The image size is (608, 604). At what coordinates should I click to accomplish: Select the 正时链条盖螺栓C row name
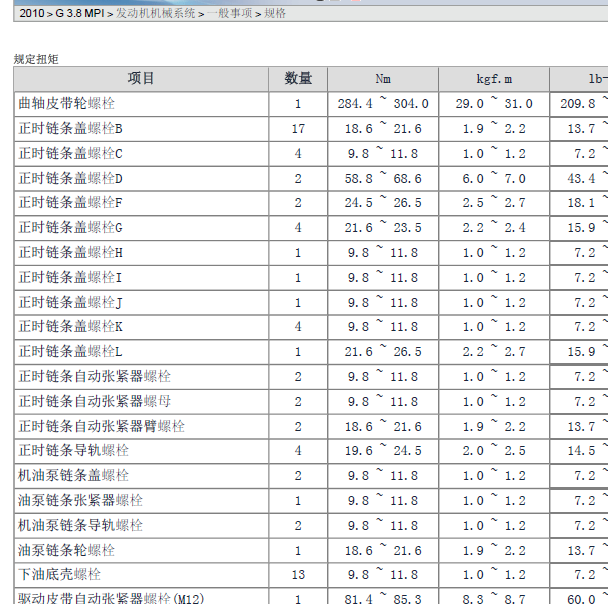point(70,154)
